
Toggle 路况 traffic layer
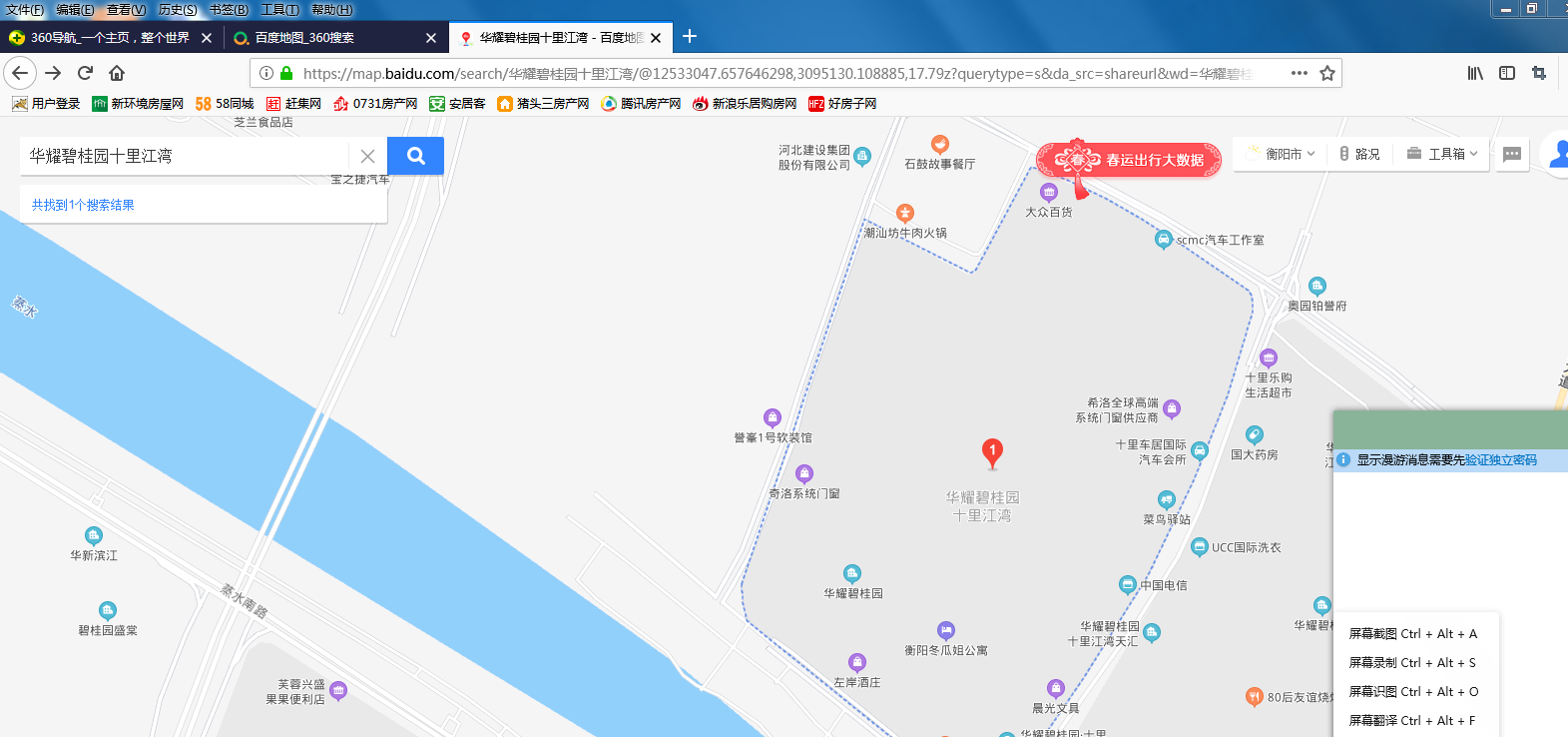(x=1359, y=154)
